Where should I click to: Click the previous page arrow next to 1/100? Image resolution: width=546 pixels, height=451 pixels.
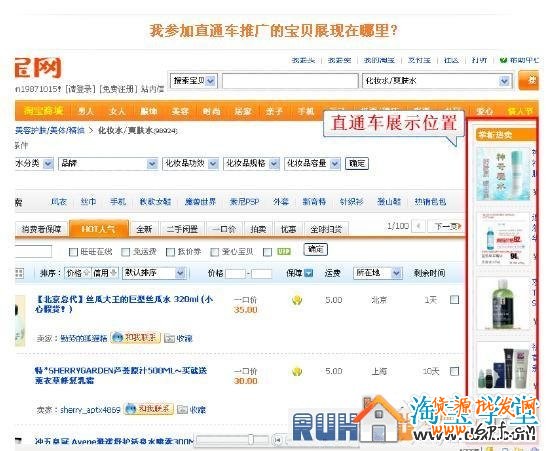pyautogui.click(x=418, y=226)
